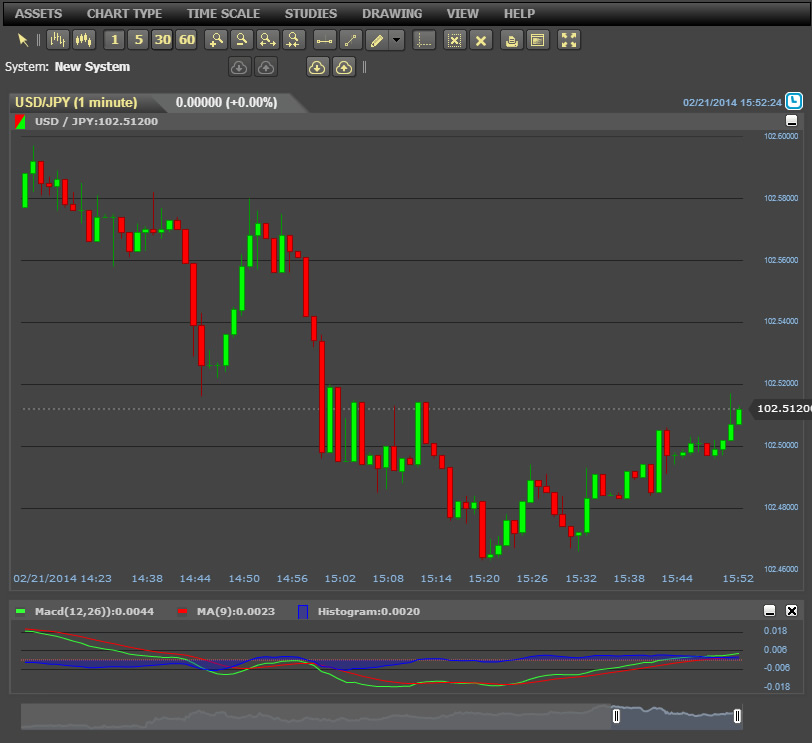Minimize the MACD indicator panel
The image size is (812, 743).
[770, 611]
